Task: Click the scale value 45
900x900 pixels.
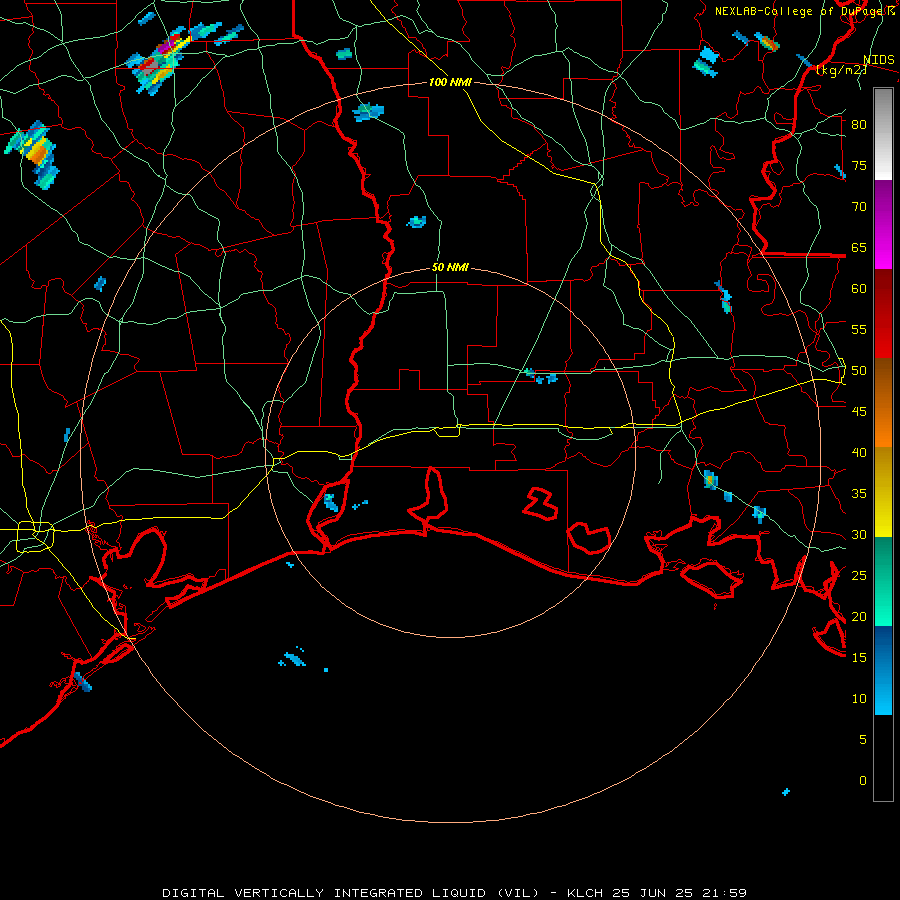Action: pyautogui.click(x=859, y=412)
